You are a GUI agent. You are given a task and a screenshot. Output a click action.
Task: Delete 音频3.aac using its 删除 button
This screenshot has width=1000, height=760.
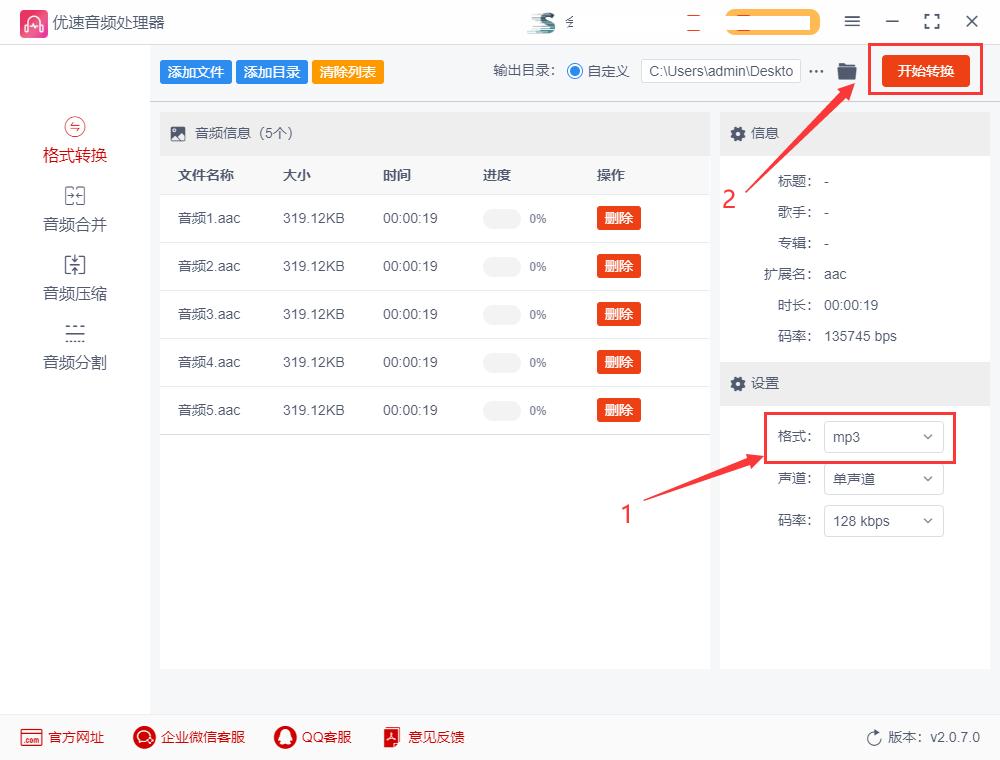pyautogui.click(x=618, y=314)
